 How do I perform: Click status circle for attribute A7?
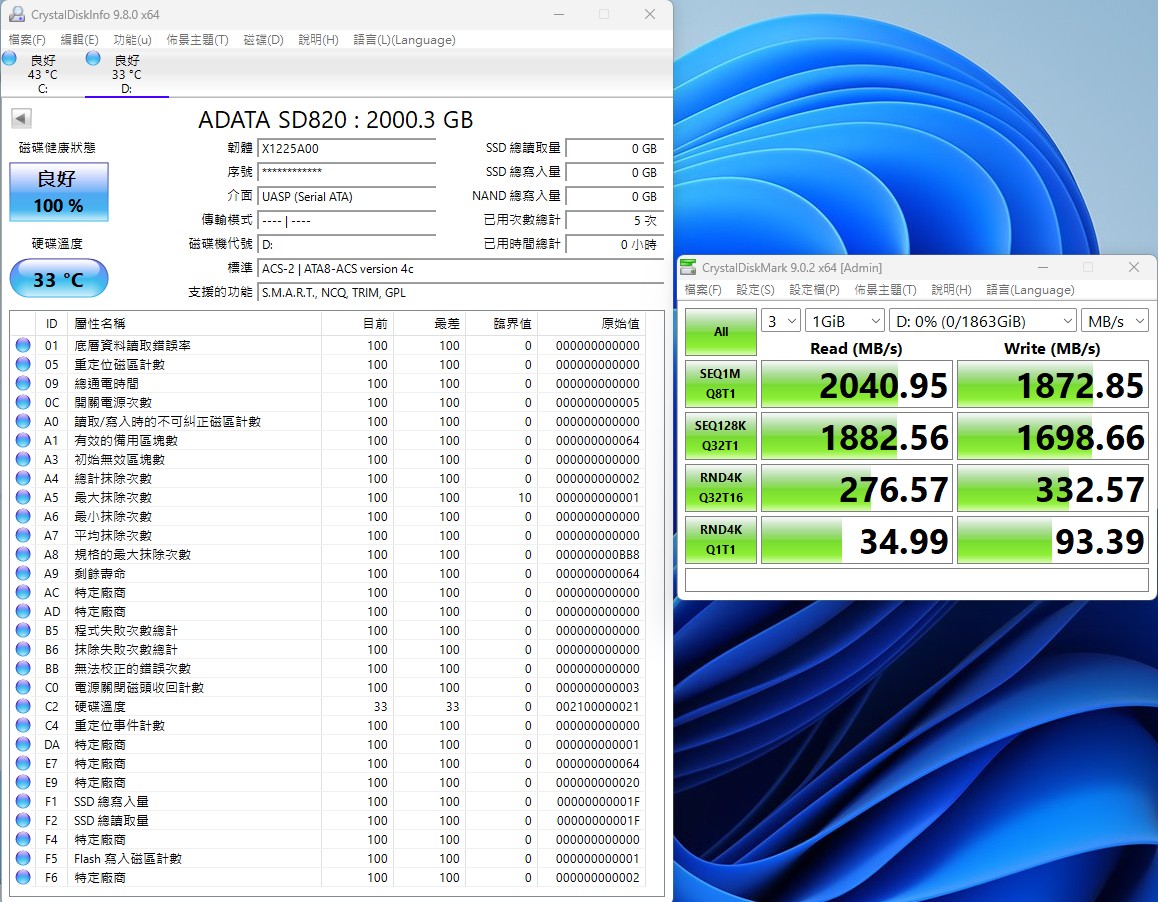[23, 536]
